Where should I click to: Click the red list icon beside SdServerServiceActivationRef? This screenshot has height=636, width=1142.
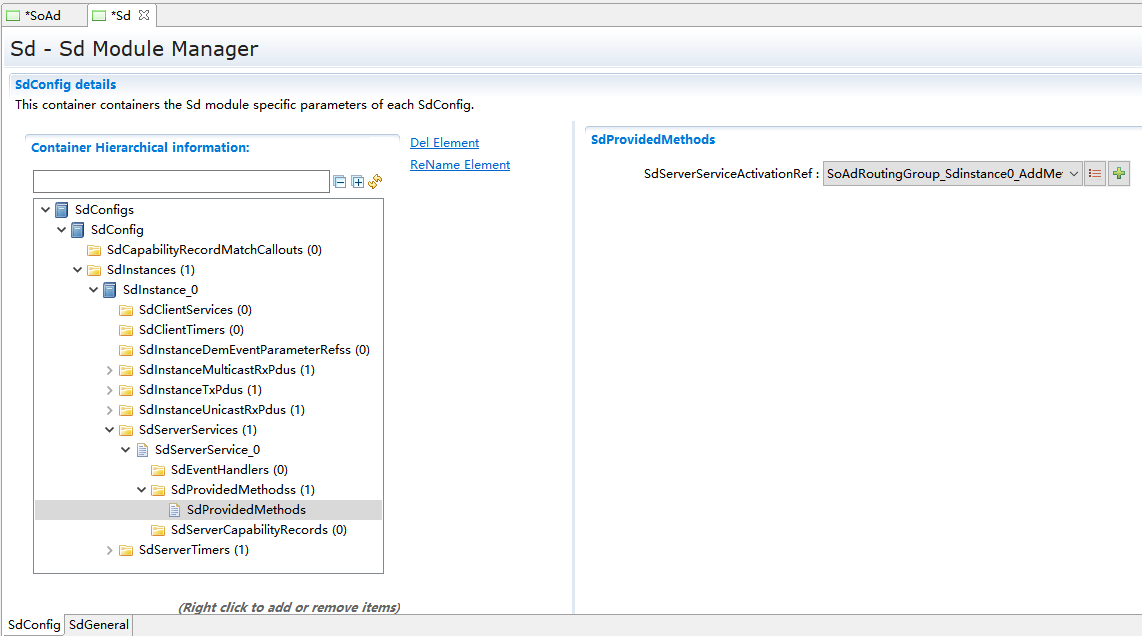[1095, 174]
